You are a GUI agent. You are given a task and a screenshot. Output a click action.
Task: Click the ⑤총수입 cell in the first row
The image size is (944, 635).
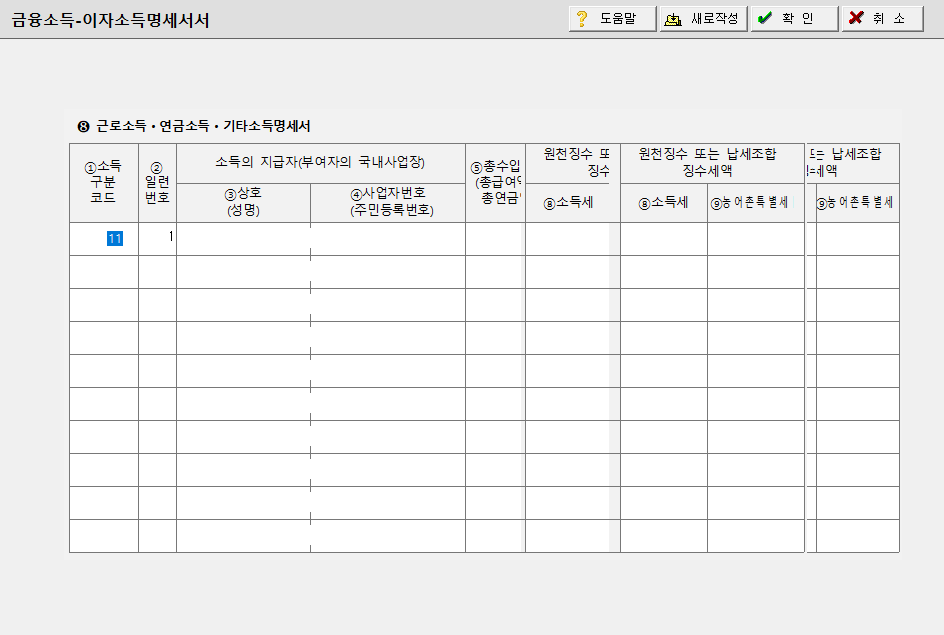[x=495, y=239]
